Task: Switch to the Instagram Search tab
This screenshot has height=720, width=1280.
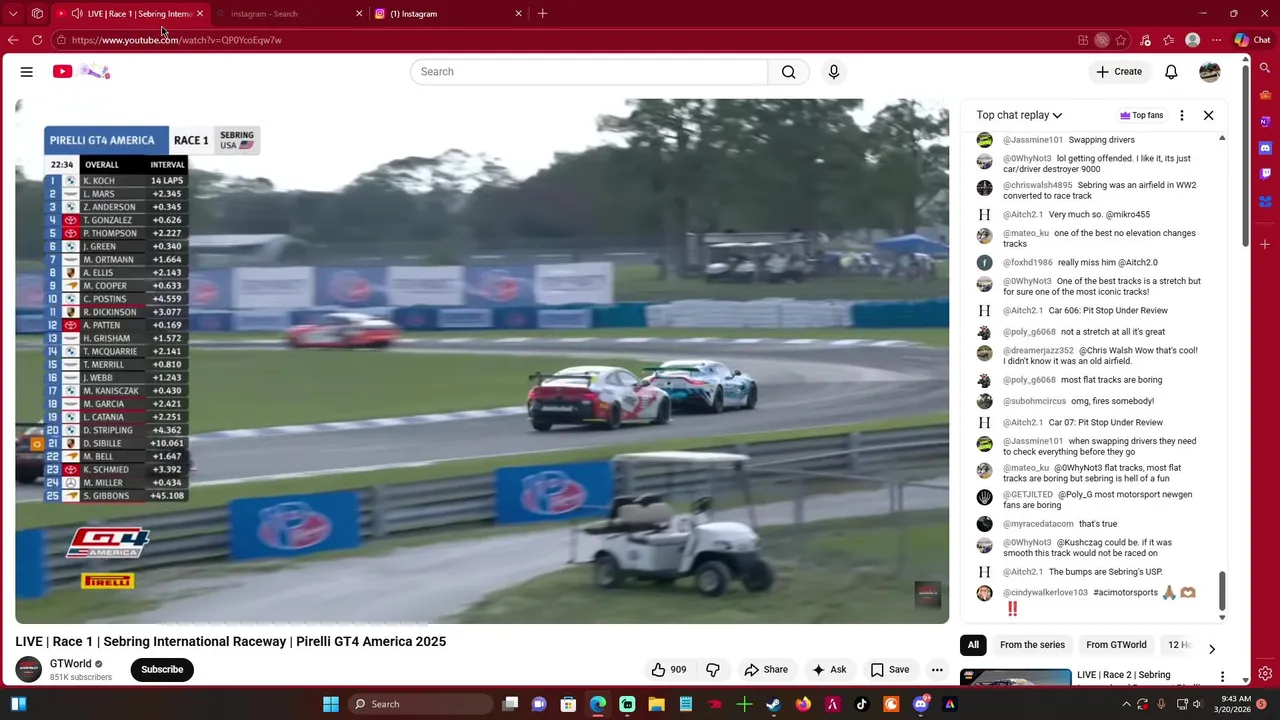Action: [x=290, y=14]
